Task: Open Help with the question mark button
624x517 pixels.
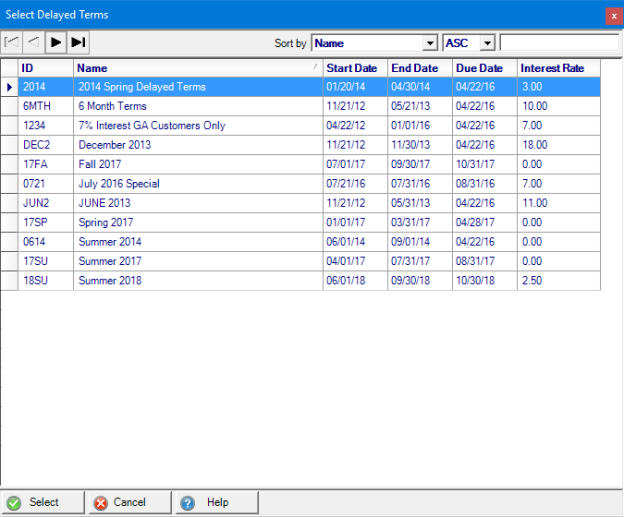Action: [216, 502]
